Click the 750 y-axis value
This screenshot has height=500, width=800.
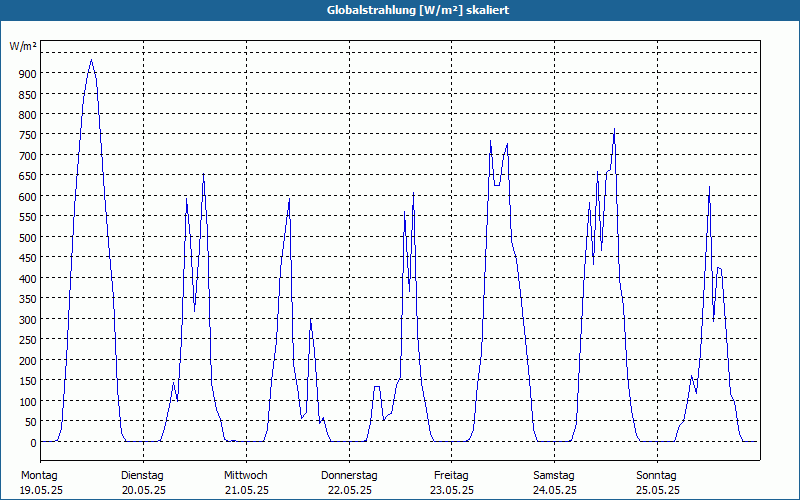pyautogui.click(x=28, y=135)
